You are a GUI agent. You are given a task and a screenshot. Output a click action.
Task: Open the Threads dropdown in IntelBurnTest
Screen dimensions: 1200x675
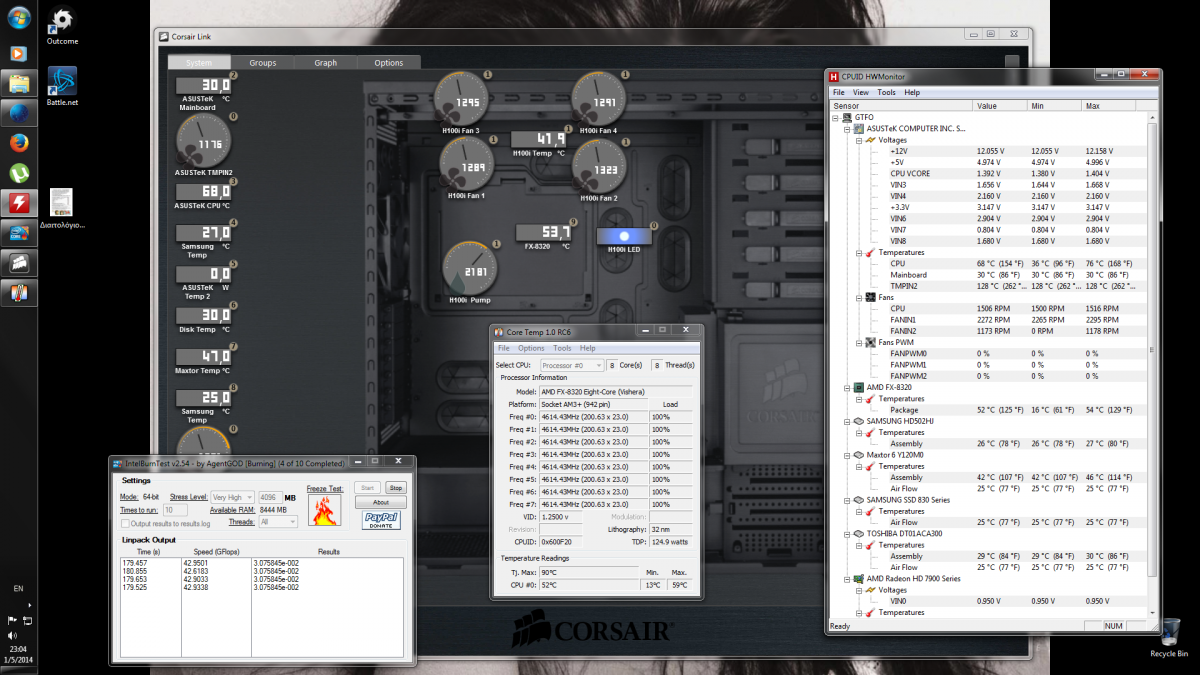pos(278,522)
